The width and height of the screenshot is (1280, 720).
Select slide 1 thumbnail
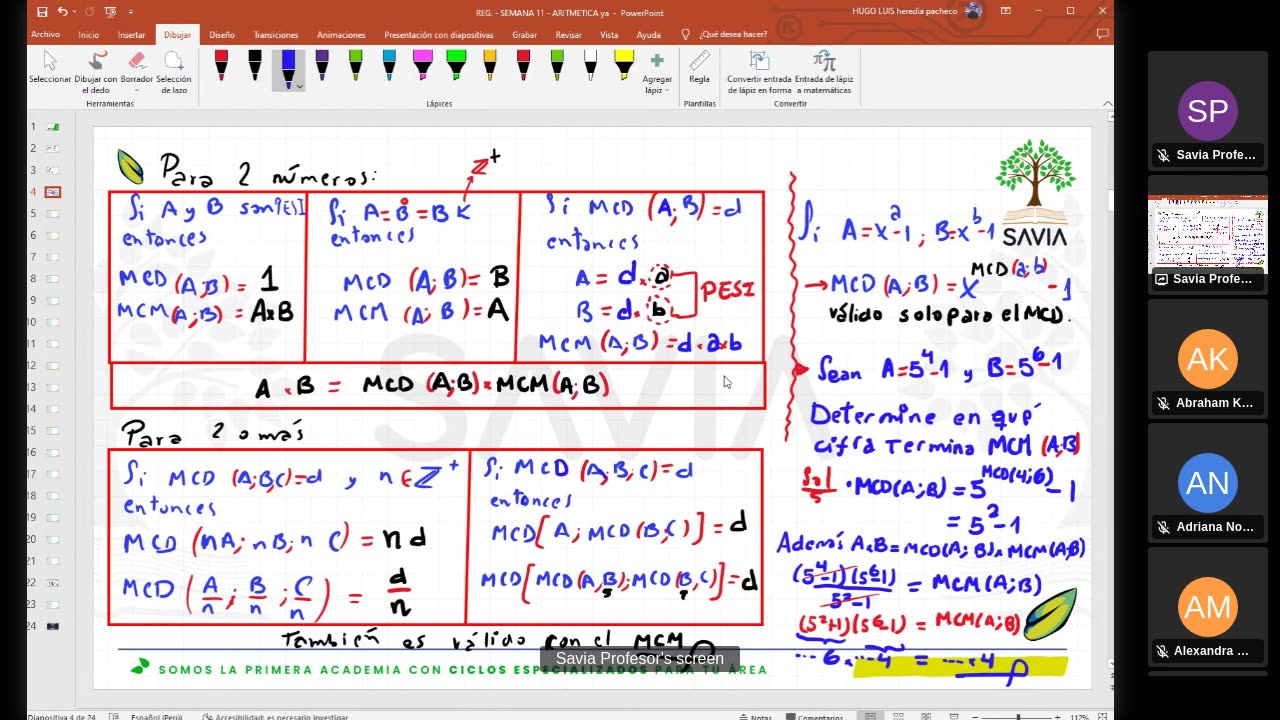pyautogui.click(x=52, y=127)
